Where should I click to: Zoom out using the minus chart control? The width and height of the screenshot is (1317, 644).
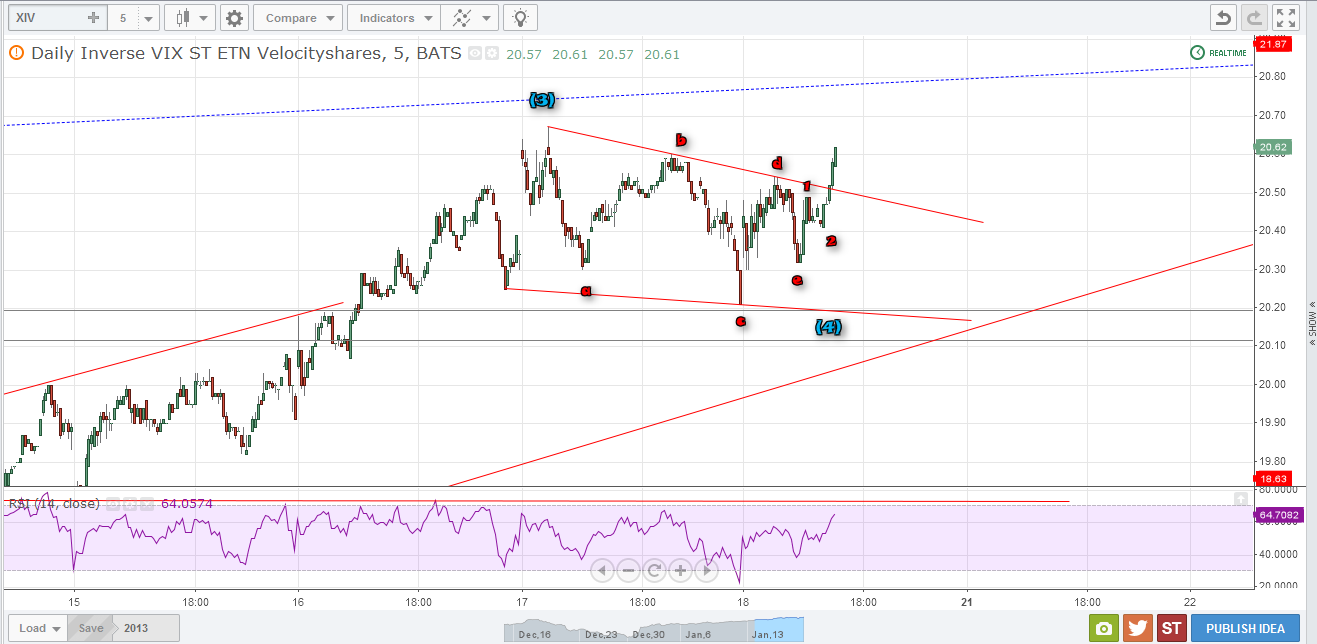click(x=629, y=571)
